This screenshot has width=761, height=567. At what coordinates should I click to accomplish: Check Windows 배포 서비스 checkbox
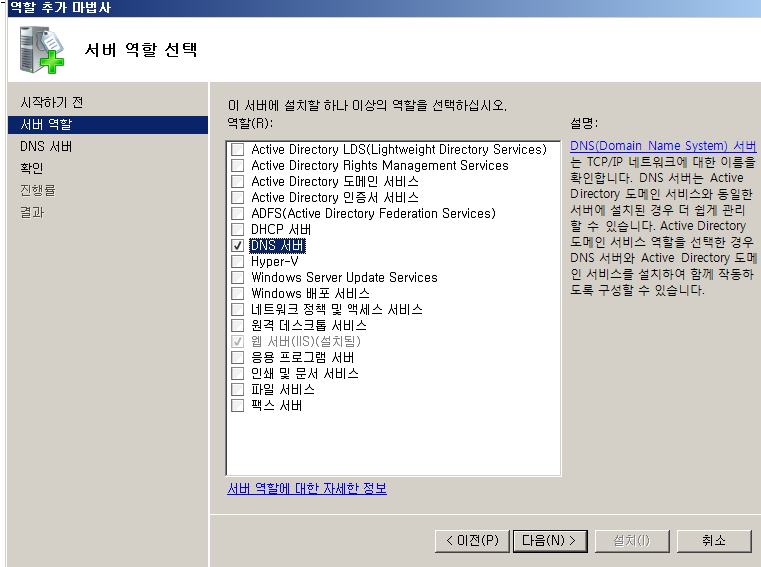coord(237,293)
